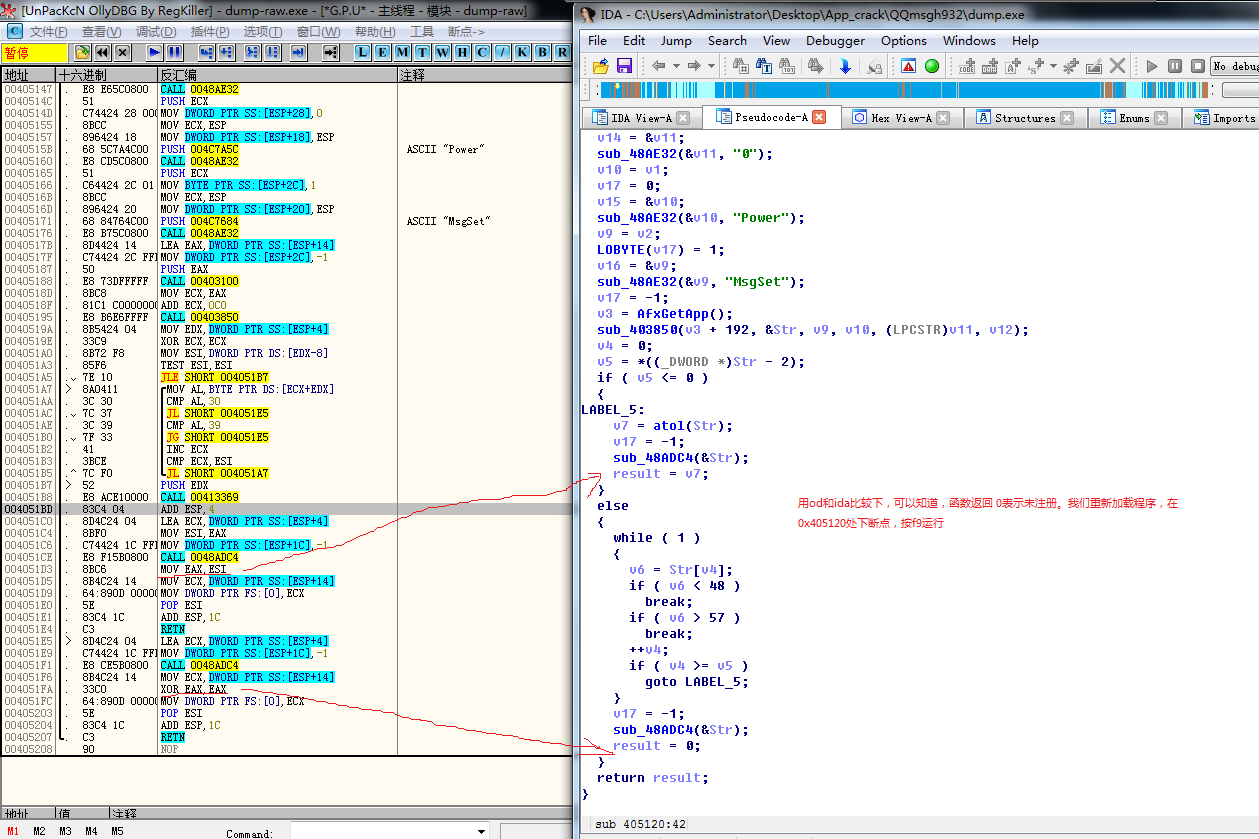Viewport: 1259px width, 839px height.
Task: Close the Pseudocode-A tab
Action: [x=818, y=117]
